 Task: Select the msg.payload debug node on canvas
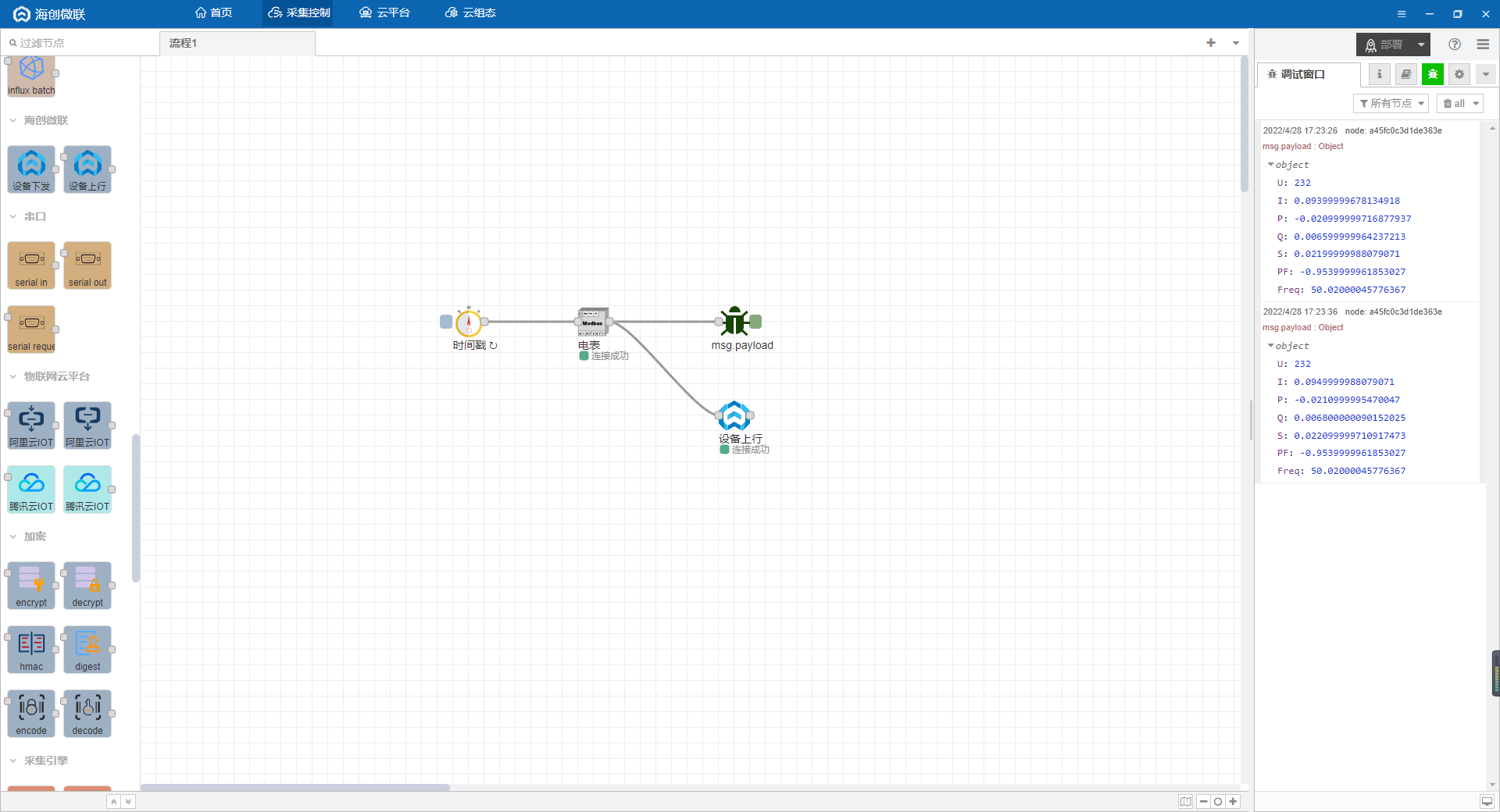coord(734,322)
